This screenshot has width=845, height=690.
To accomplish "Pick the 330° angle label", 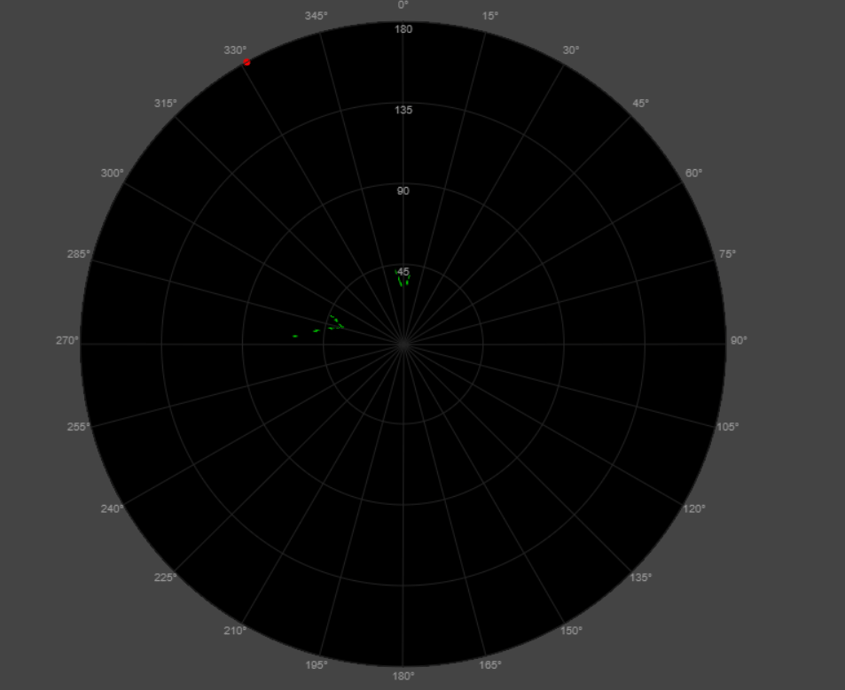I will [235, 50].
